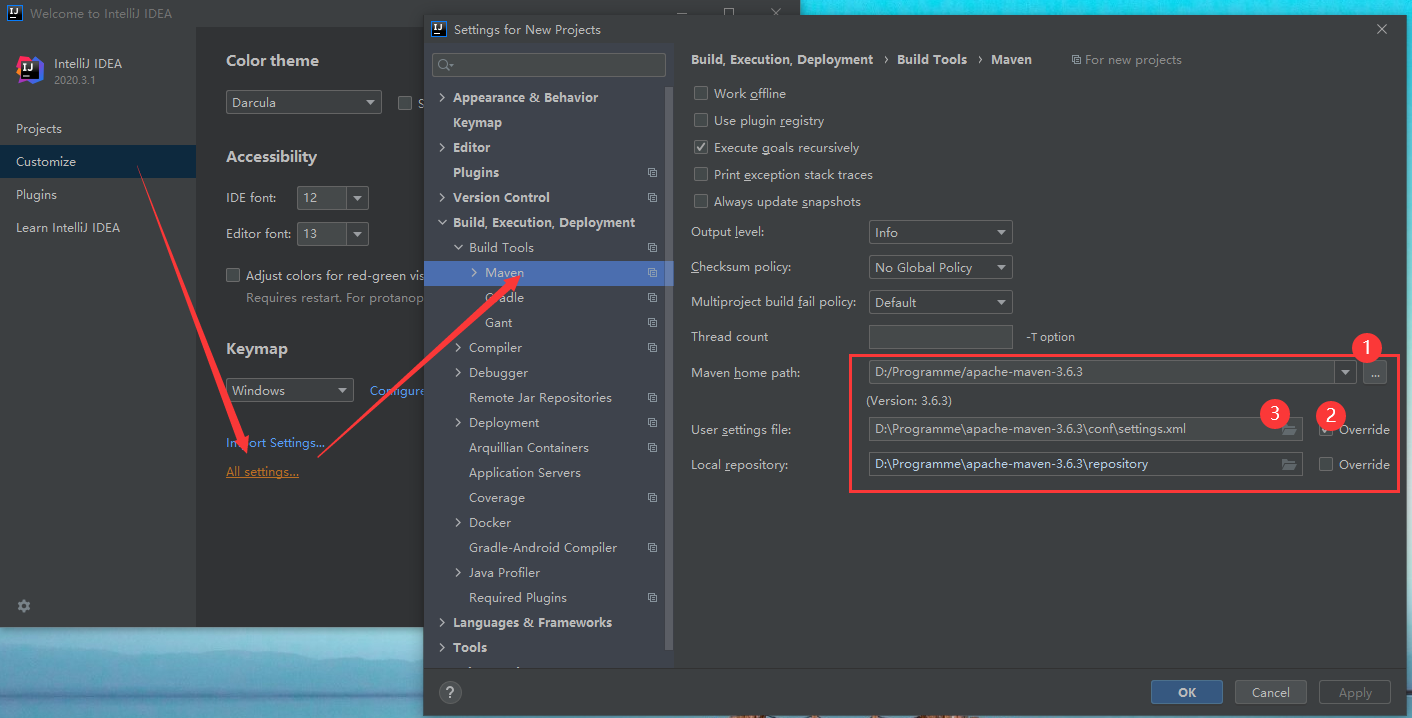Open the Keymap Windows dropdown
Viewport: 1412px width, 718px height.
pos(290,390)
